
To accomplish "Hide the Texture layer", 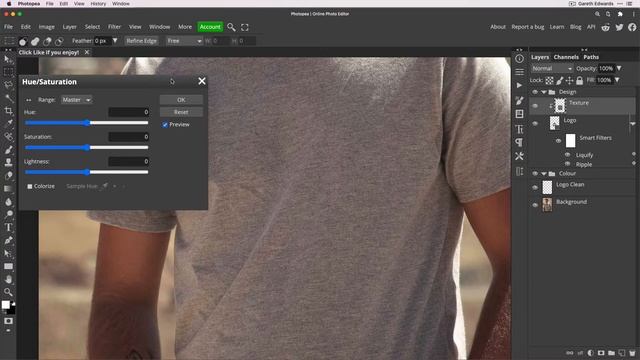I will tap(535, 106).
